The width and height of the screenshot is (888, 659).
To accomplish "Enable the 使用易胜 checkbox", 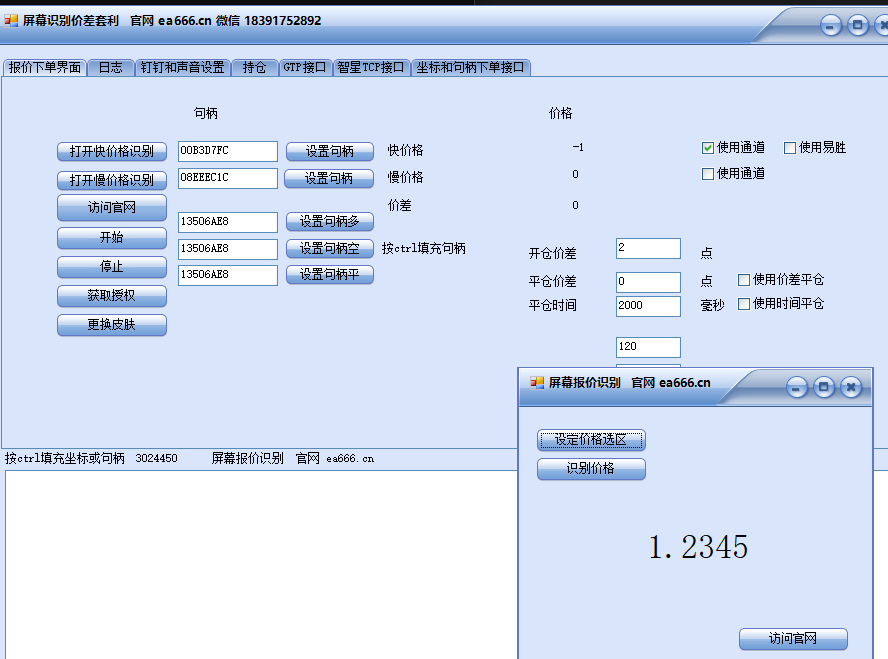I will pos(790,148).
